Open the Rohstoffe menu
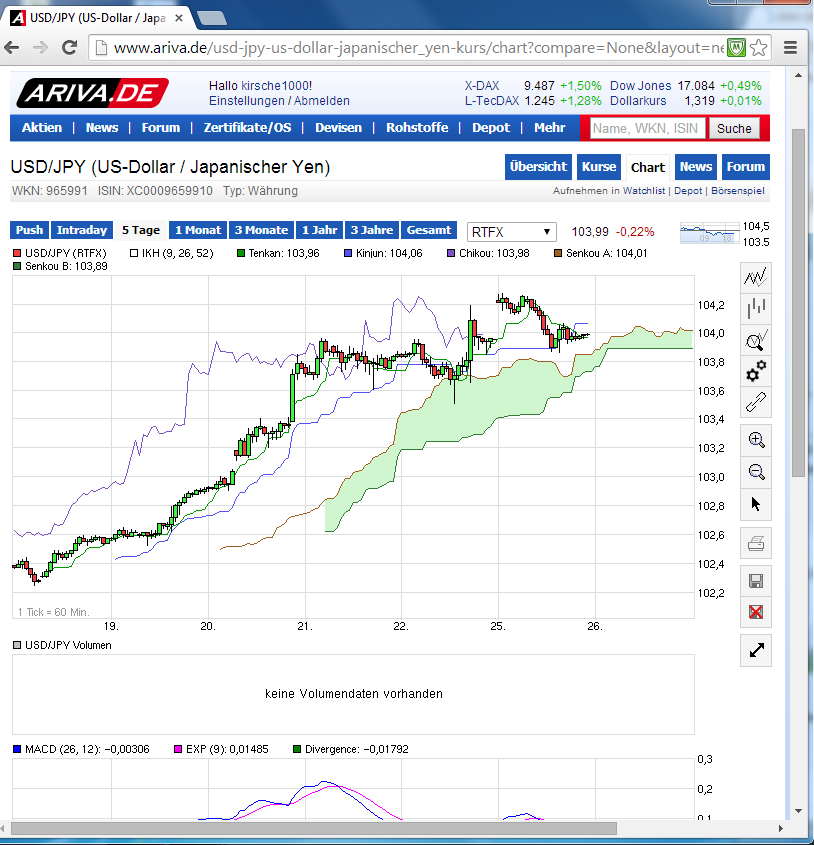Image resolution: width=814 pixels, height=845 pixels. [417, 128]
